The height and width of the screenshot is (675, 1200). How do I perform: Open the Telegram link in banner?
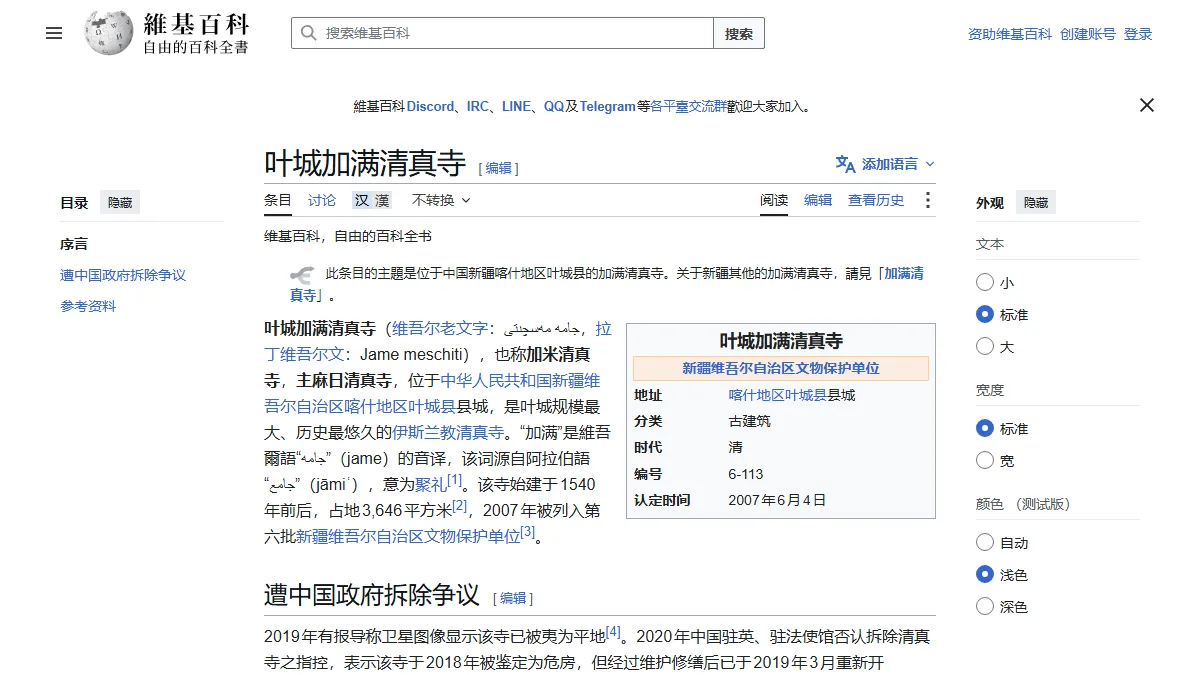click(x=608, y=106)
